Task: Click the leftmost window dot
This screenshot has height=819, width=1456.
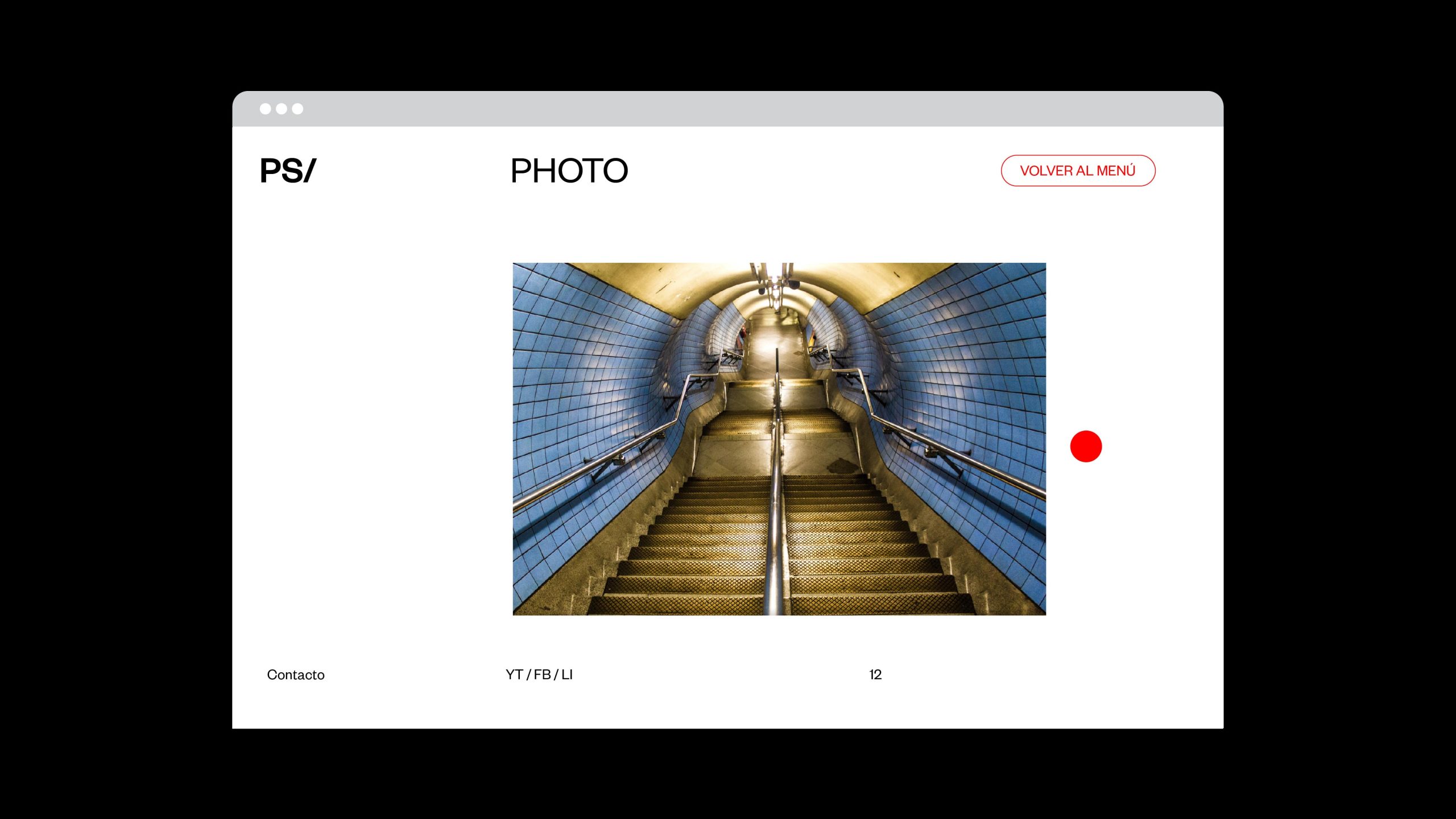Action: tap(265, 109)
